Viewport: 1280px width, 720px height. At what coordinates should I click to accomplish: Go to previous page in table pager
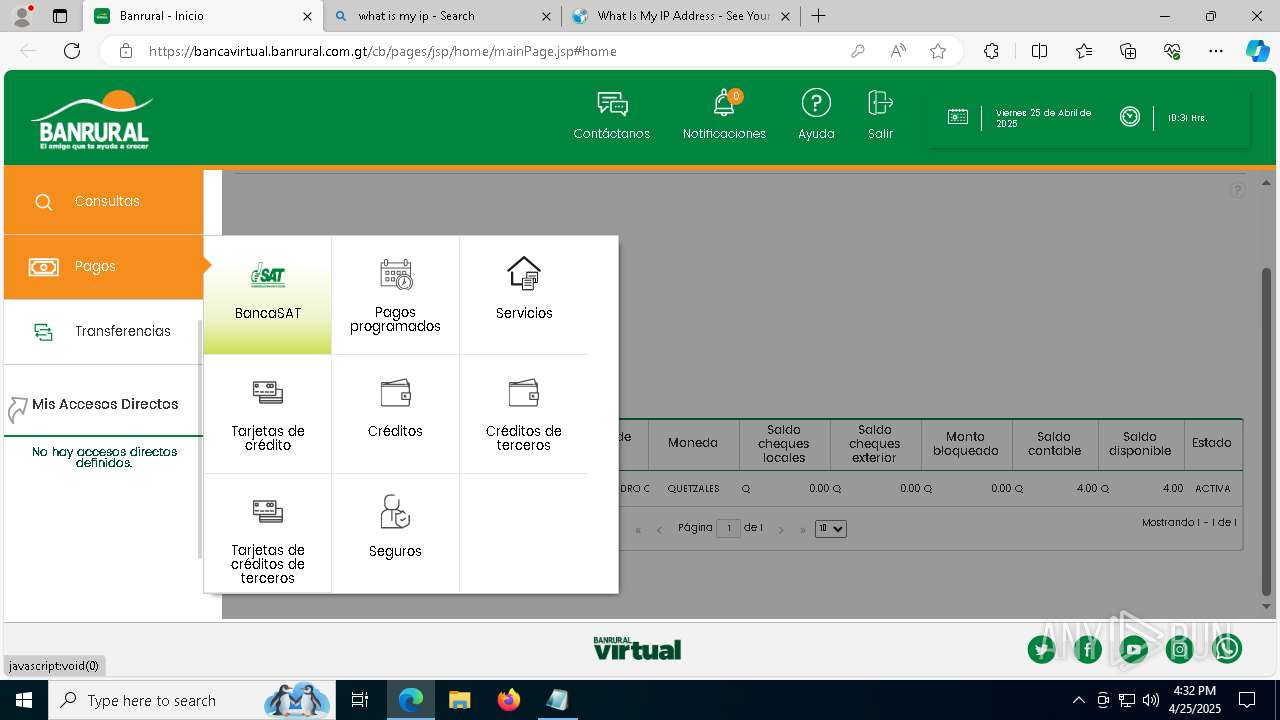[660, 530]
